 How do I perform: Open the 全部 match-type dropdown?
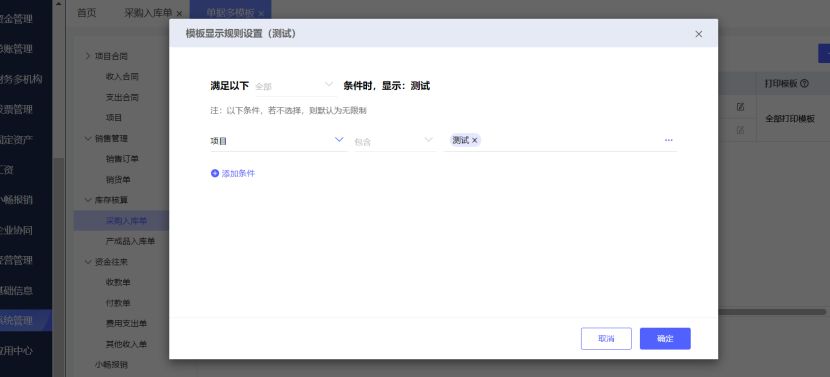[295, 85]
